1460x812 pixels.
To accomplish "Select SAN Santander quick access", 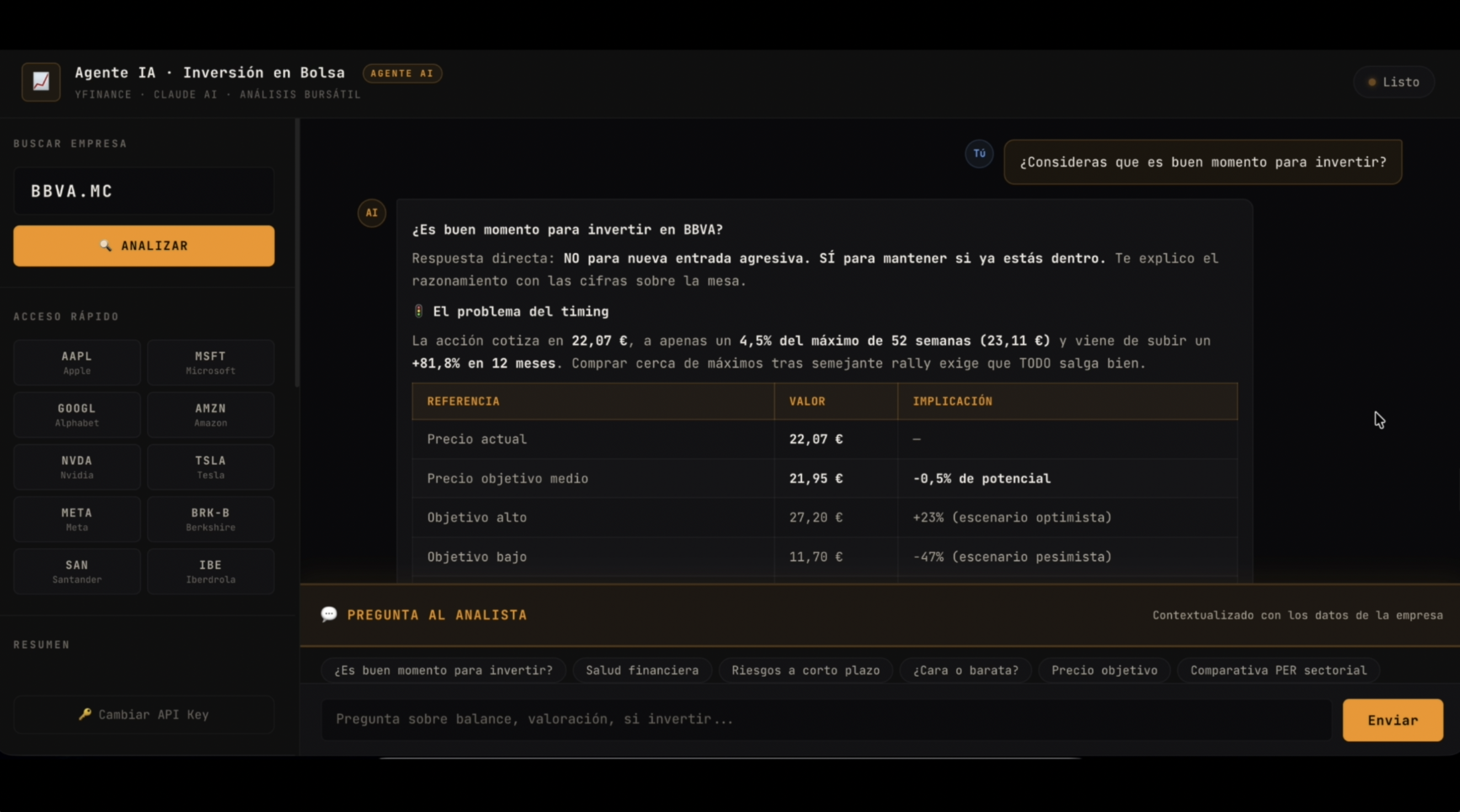I will (77, 571).
